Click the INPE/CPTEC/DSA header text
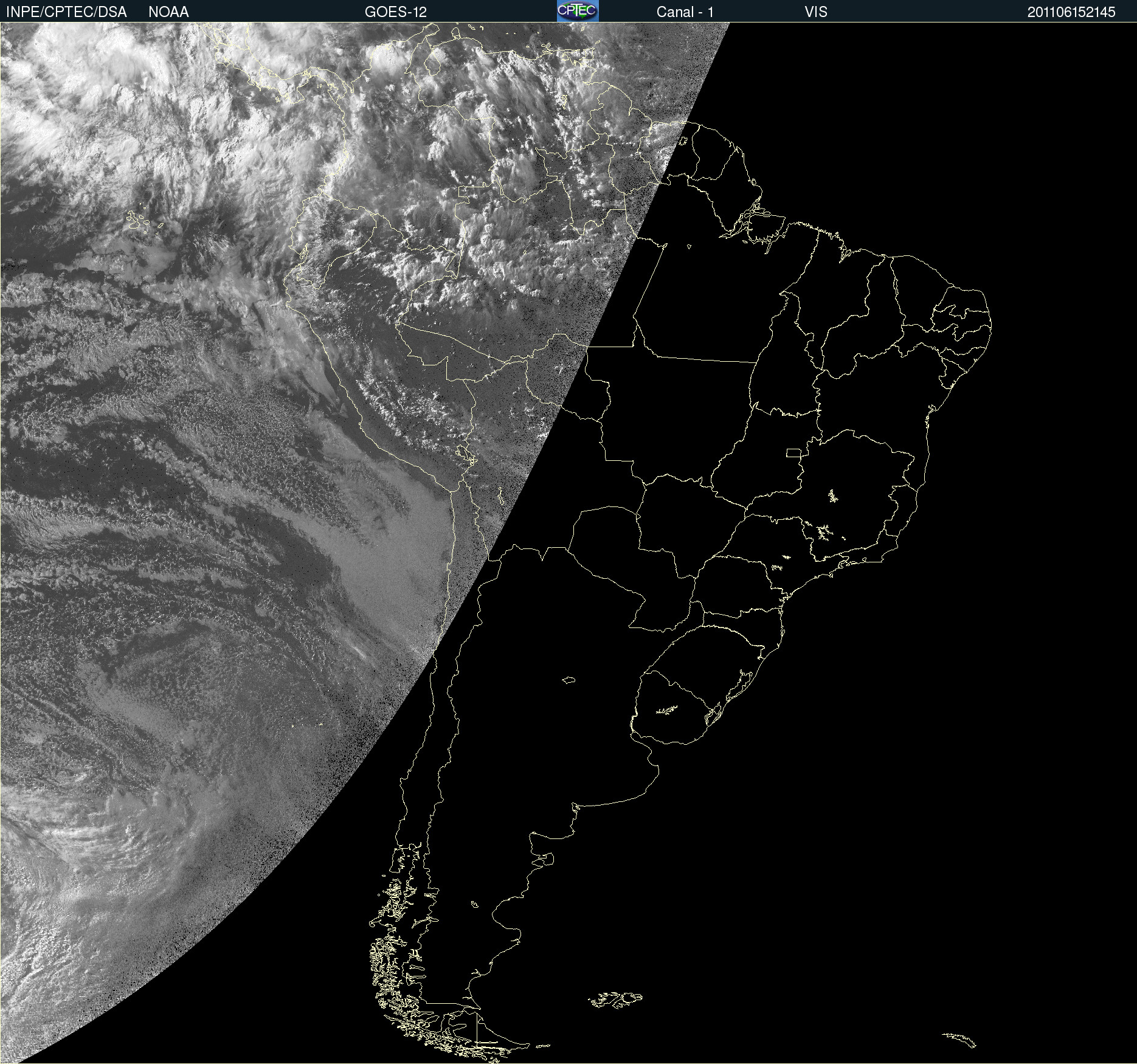Image resolution: width=1137 pixels, height=1064 pixels. pos(66,12)
